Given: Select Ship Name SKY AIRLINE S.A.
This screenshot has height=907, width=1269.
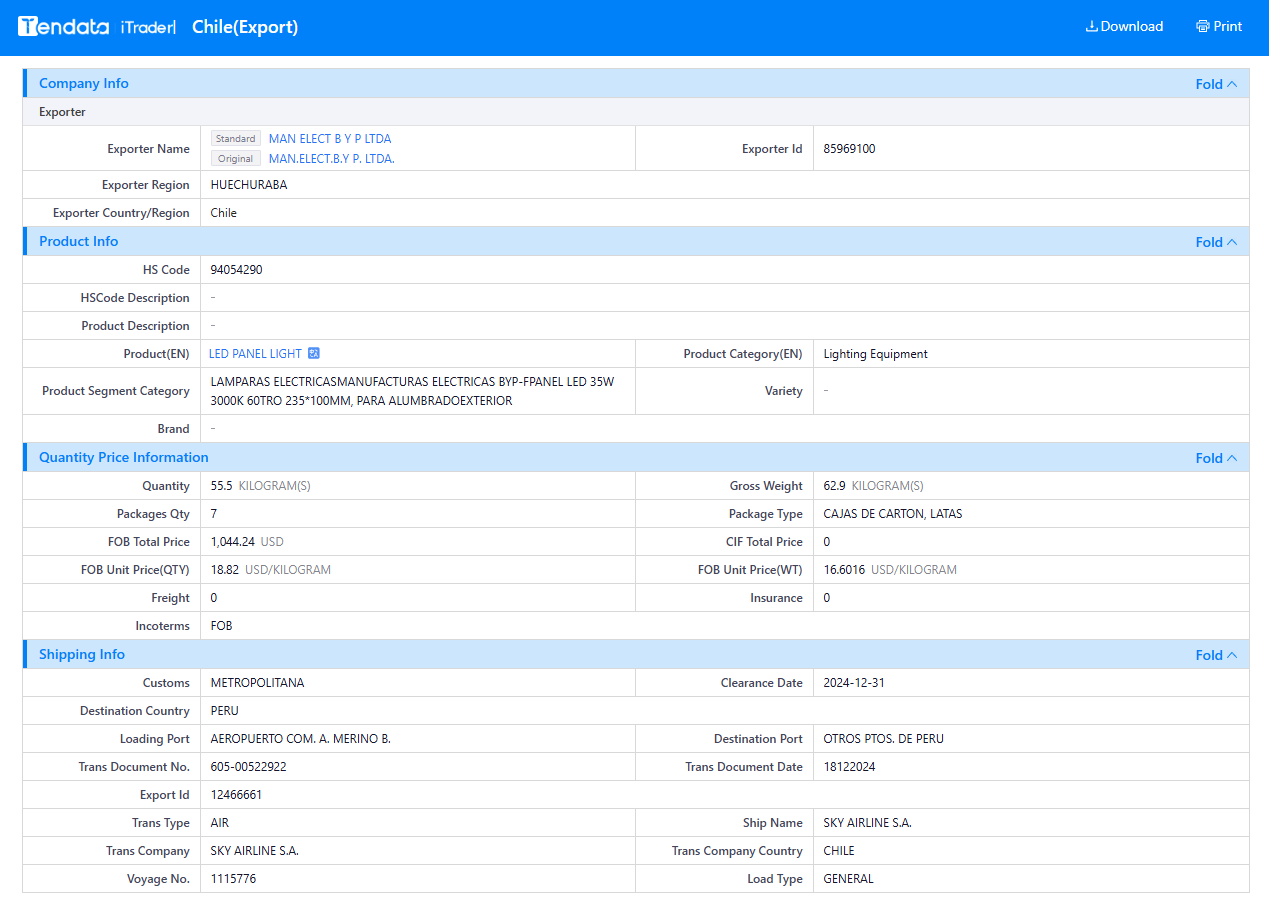Looking at the screenshot, I should click(868, 823).
